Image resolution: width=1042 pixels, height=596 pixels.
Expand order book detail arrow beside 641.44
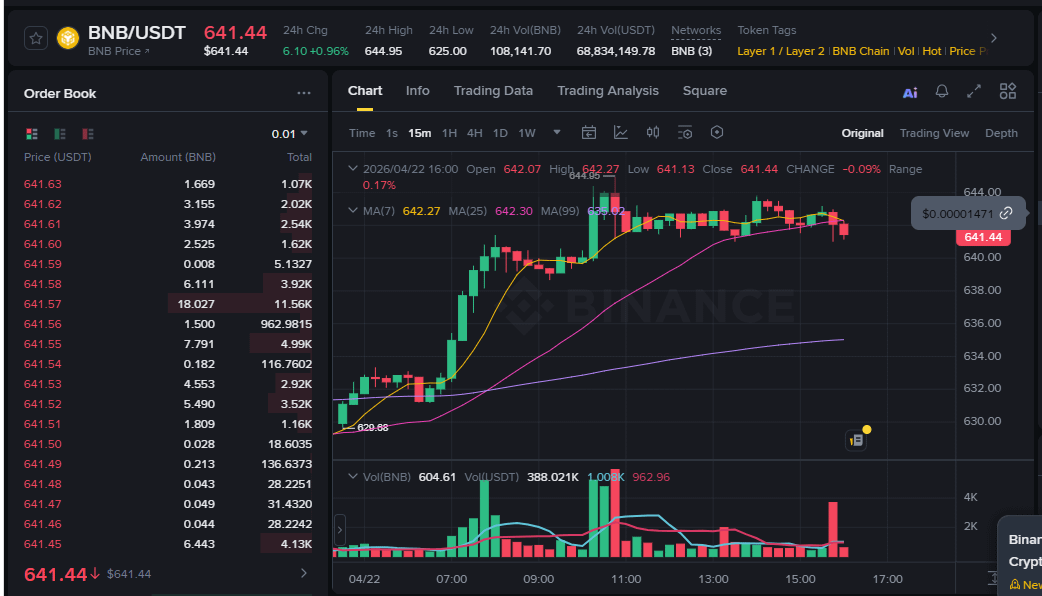(x=304, y=573)
